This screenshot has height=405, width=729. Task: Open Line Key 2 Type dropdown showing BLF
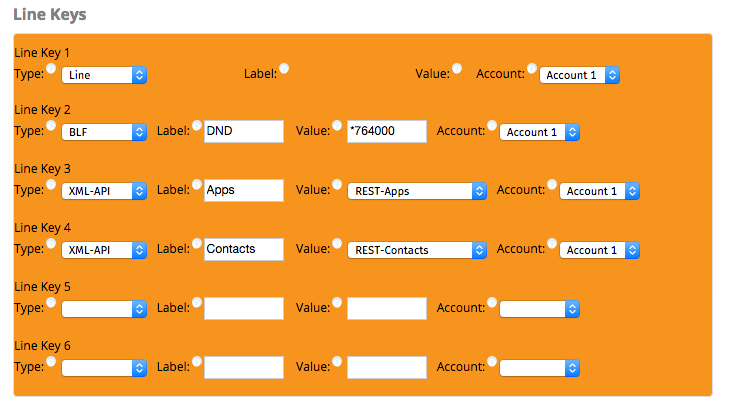pyautogui.click(x=104, y=132)
